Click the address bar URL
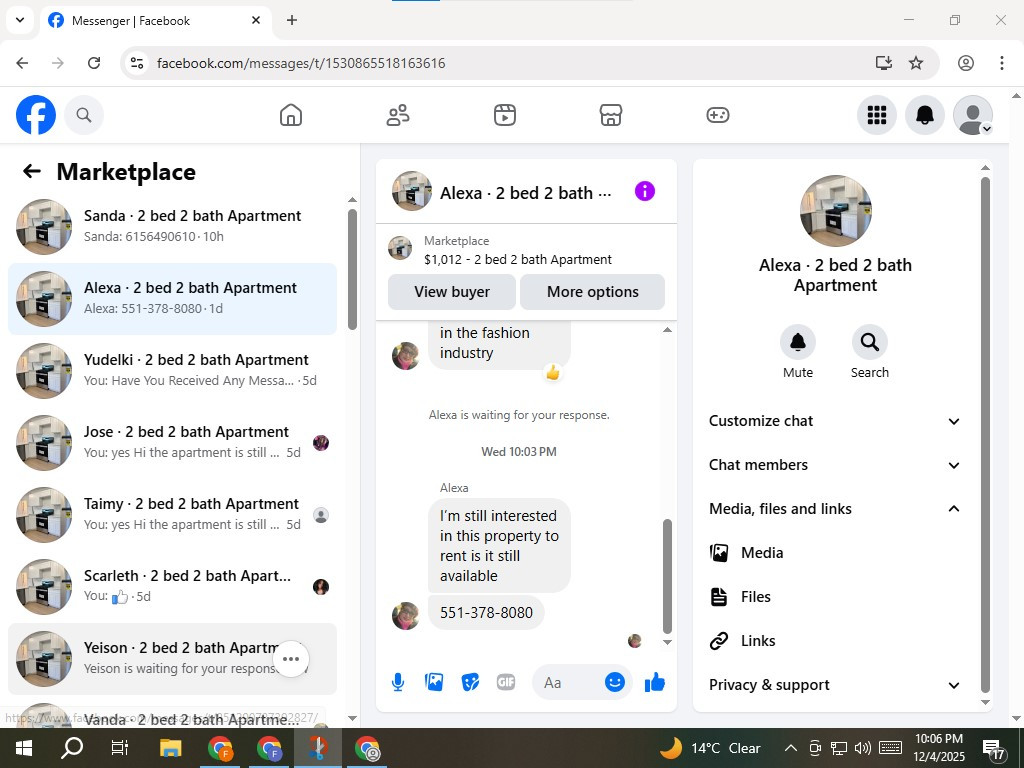Screen dimensions: 1024x768 click(x=301, y=63)
